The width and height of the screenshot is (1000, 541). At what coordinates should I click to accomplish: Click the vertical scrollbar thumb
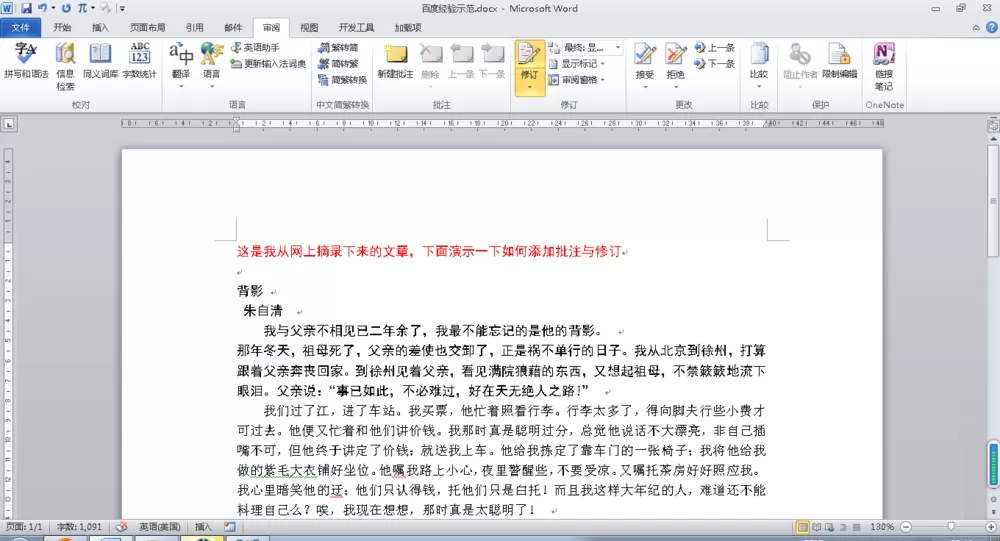click(x=993, y=202)
